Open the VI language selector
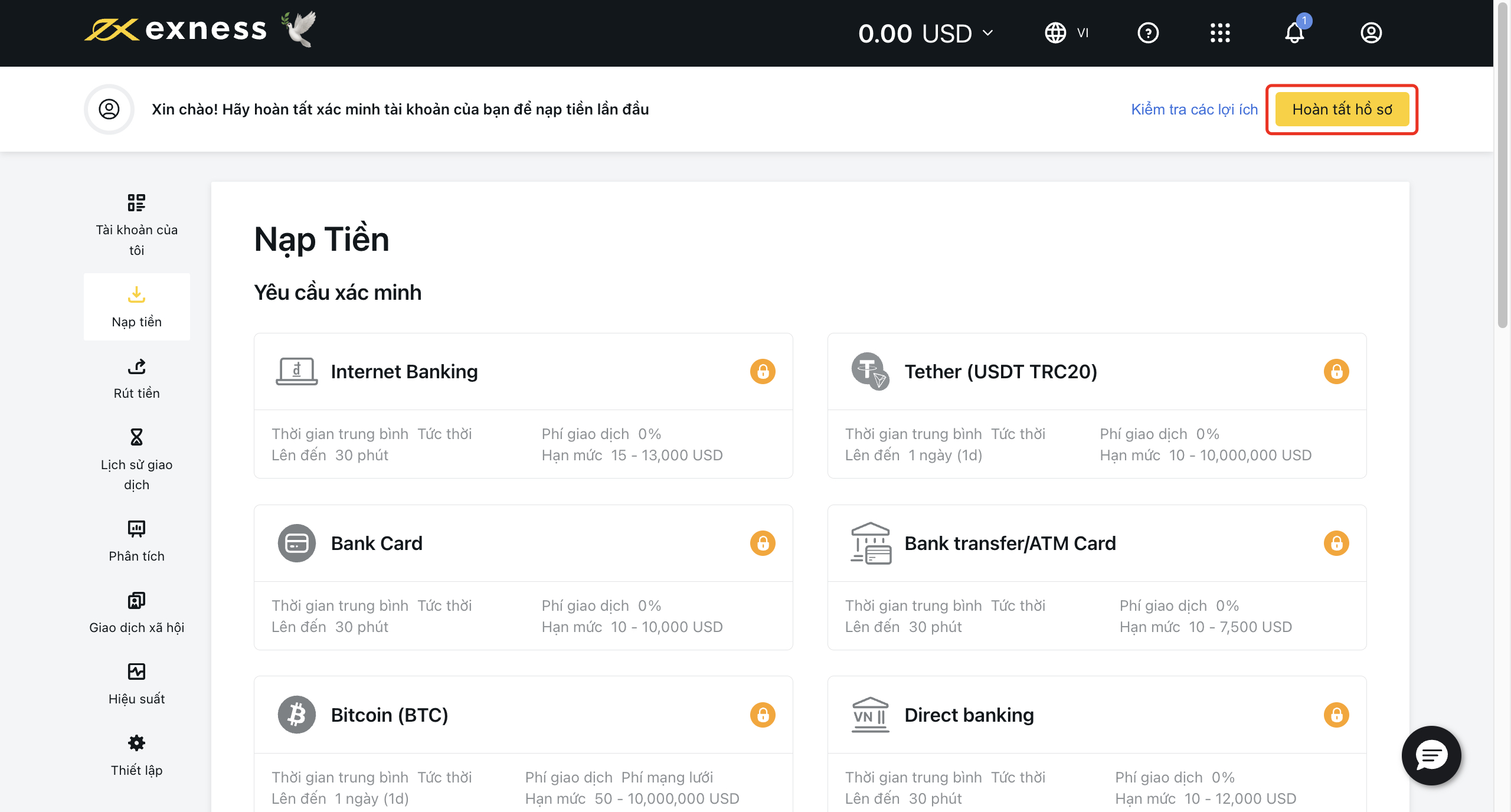The height and width of the screenshot is (812, 1511). point(1067,32)
